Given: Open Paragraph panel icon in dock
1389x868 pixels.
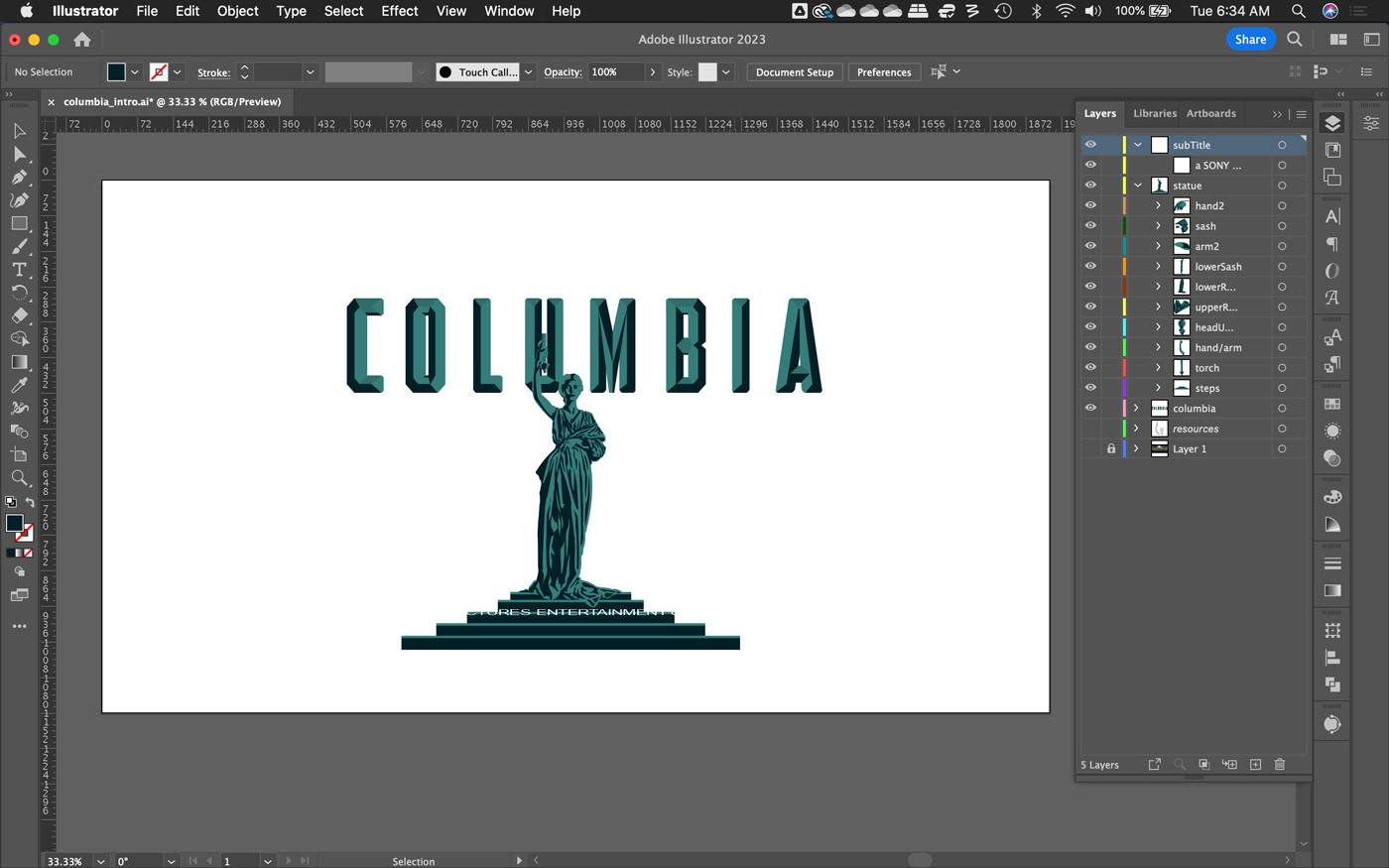Looking at the screenshot, I should [1332, 244].
